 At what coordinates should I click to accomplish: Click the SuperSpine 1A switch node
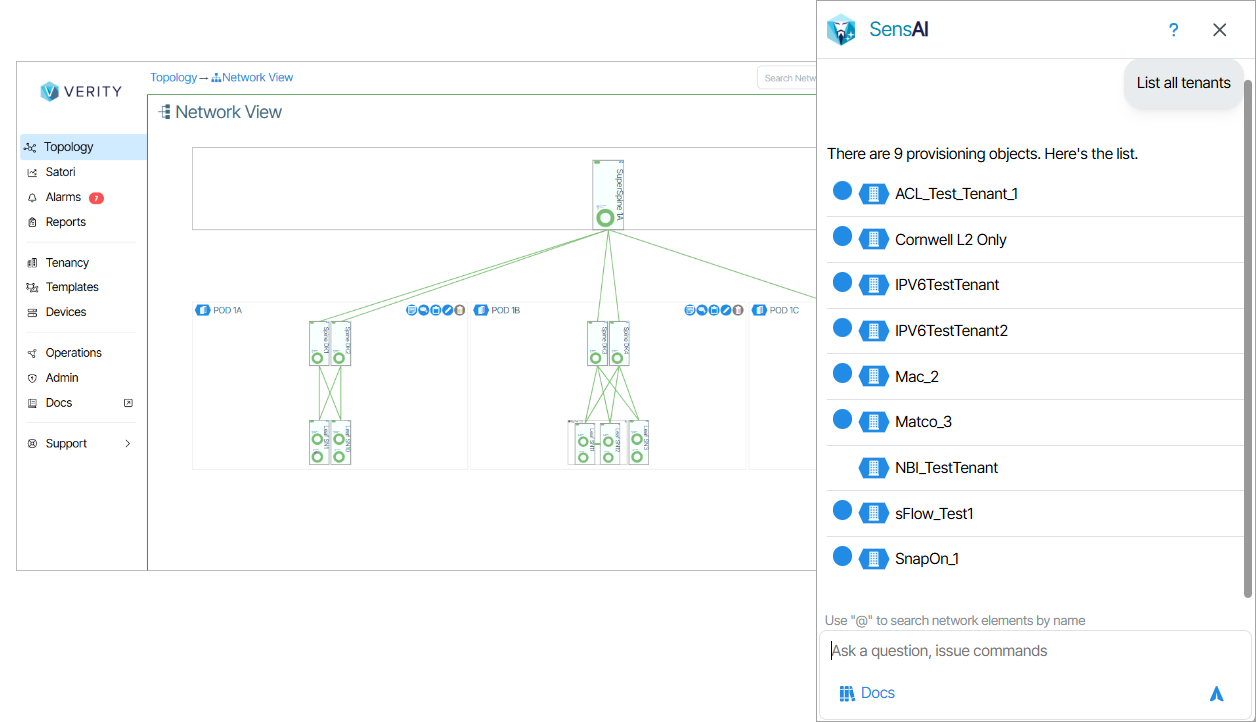607,194
